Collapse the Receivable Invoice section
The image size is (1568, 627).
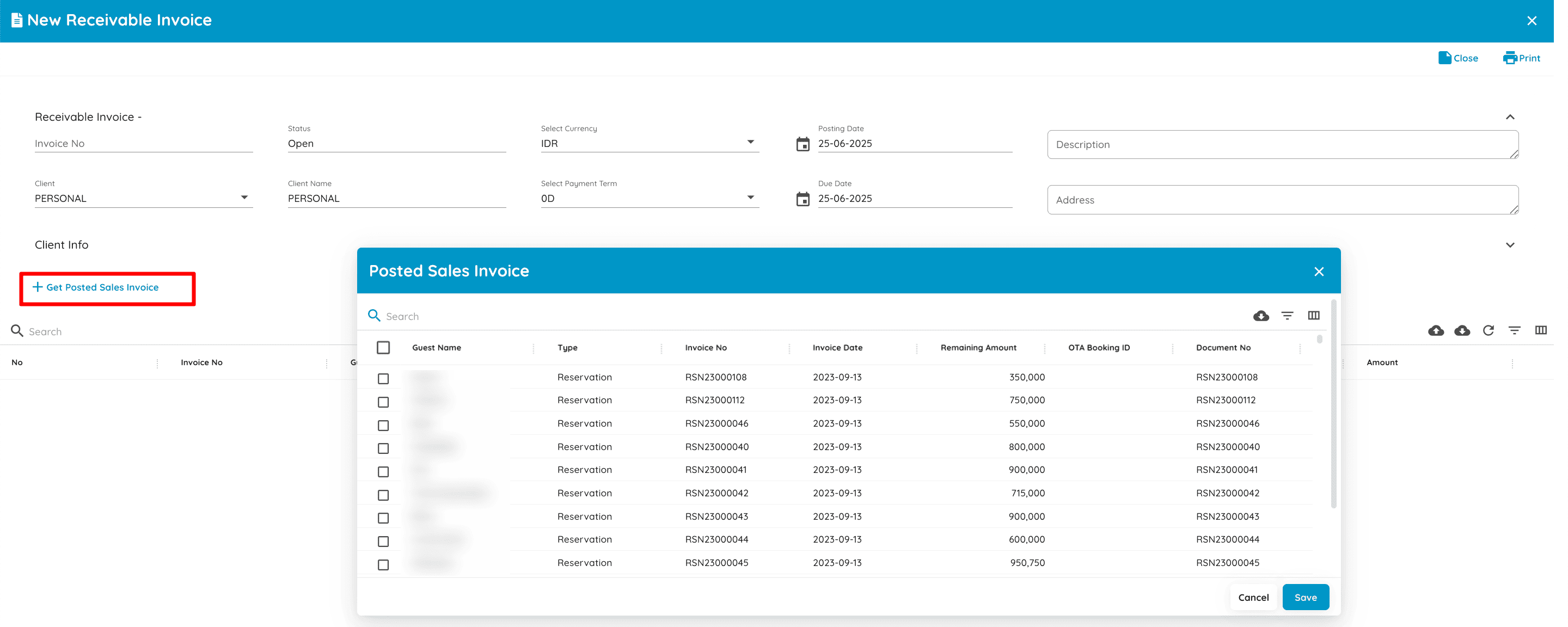pos(1510,117)
